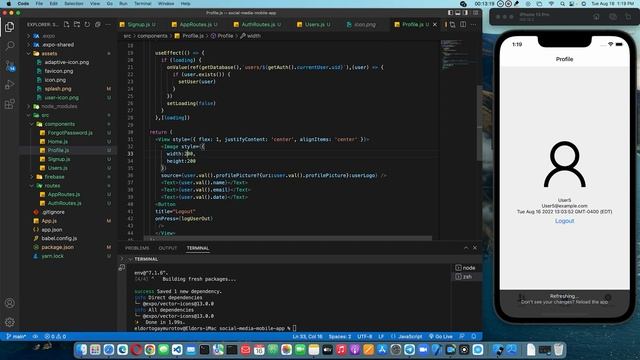Open the Run and Debug view

coord(9,84)
